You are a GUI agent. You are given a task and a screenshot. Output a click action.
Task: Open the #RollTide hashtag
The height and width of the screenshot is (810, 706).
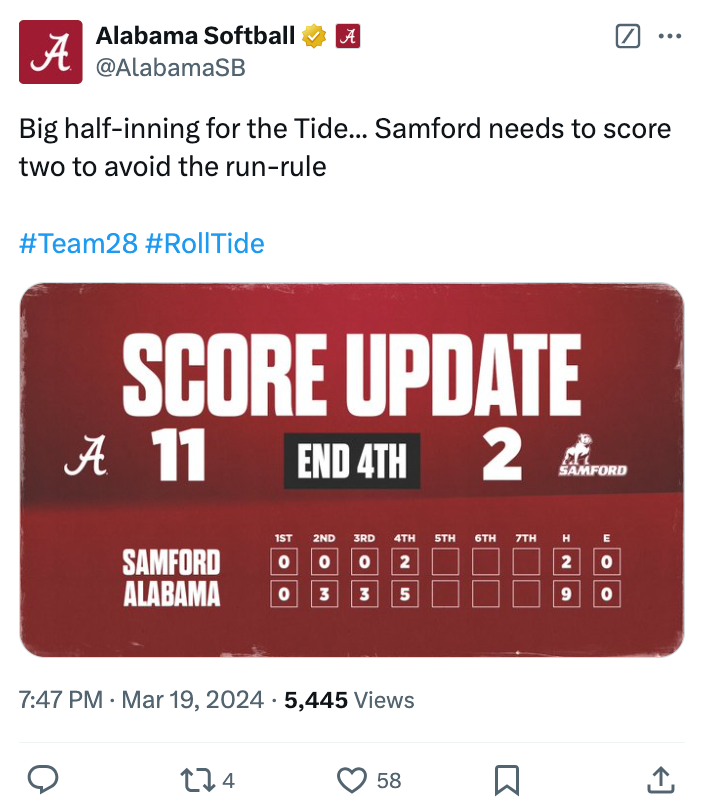205,243
